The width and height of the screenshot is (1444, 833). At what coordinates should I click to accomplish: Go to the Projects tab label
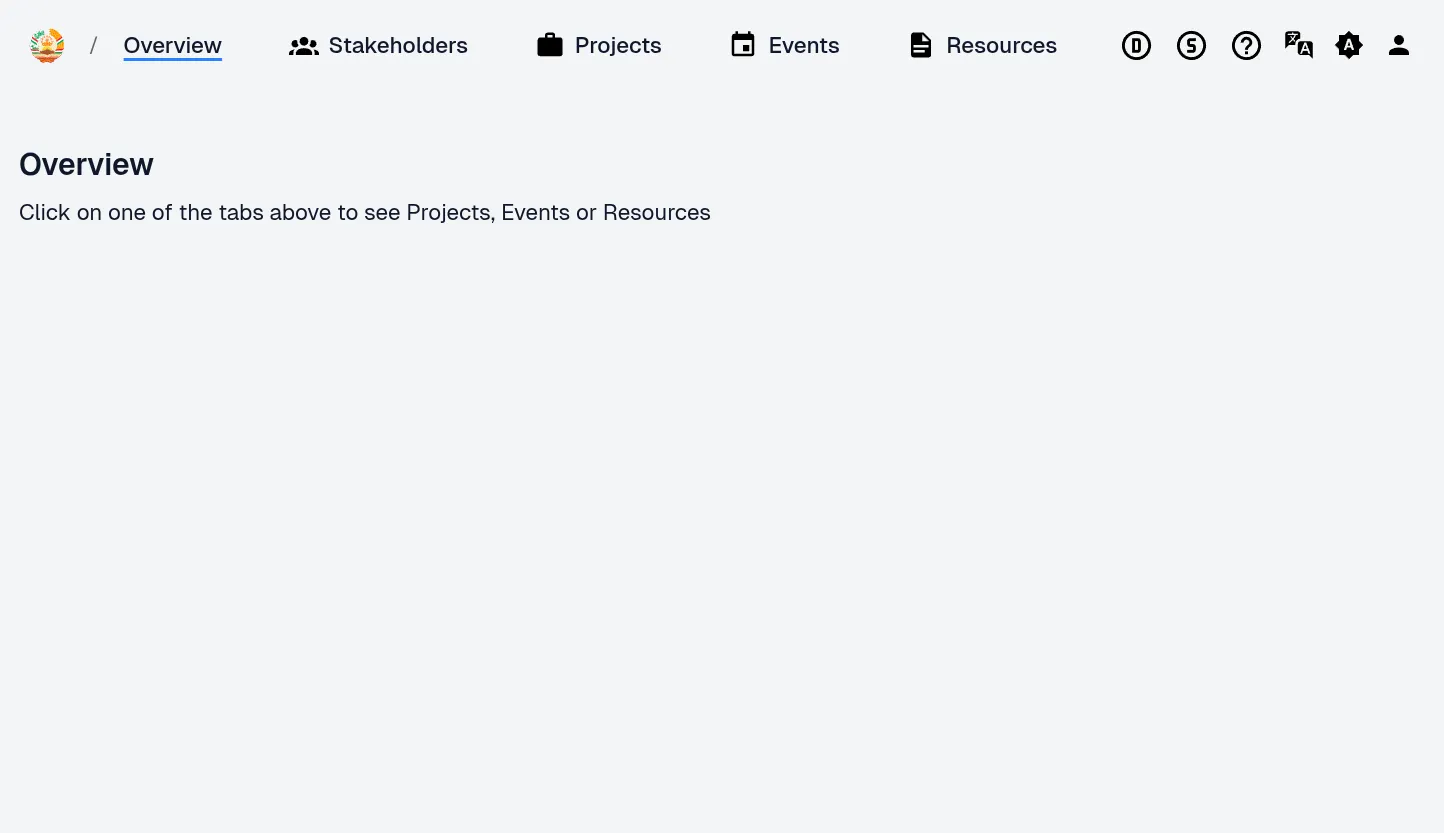[x=618, y=46]
